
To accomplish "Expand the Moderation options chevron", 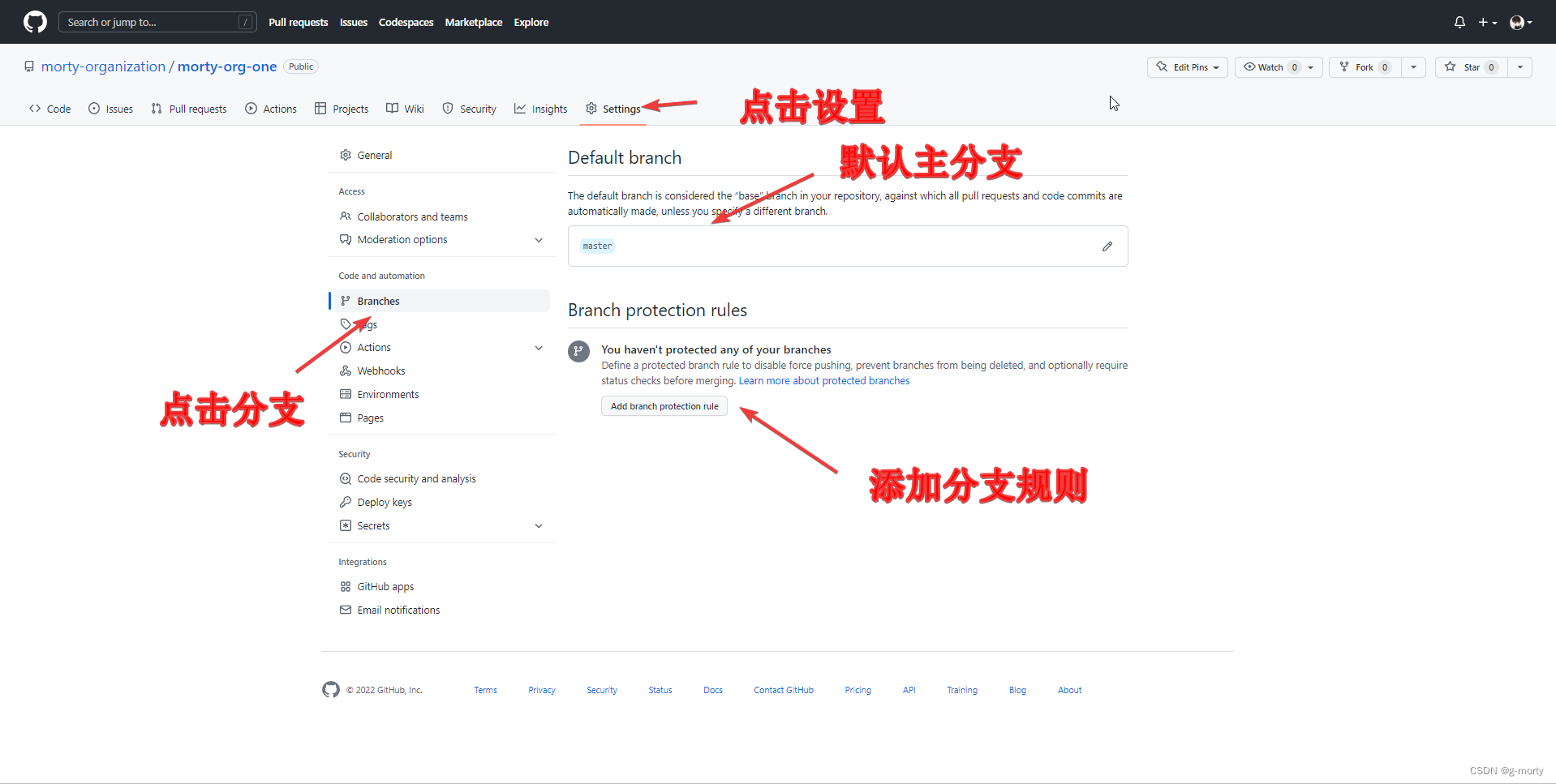I will pyautogui.click(x=539, y=240).
